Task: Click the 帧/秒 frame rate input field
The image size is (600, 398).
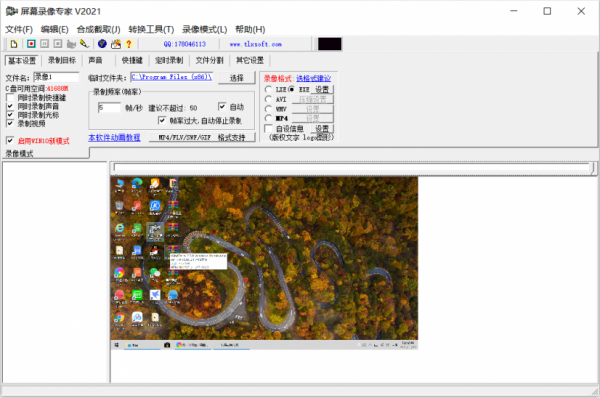Action: [x=109, y=108]
